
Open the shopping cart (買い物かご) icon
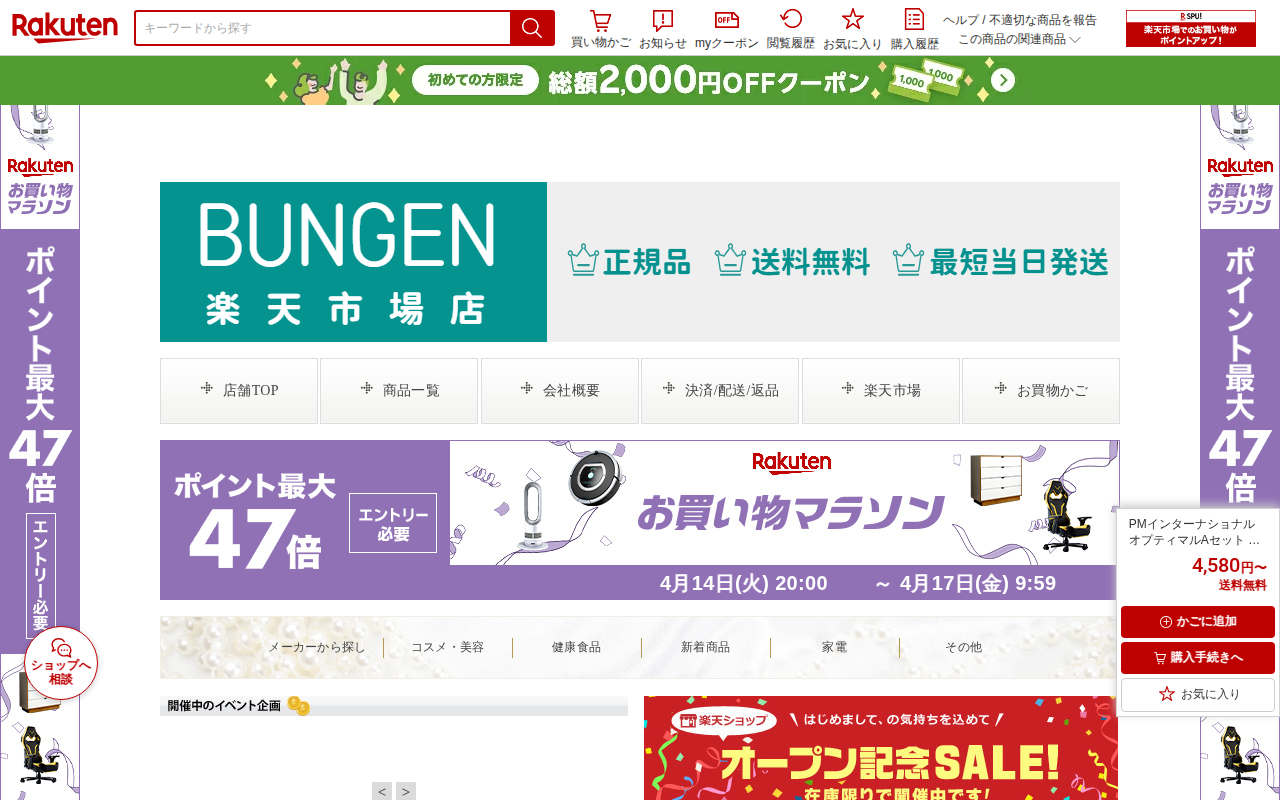(601, 29)
